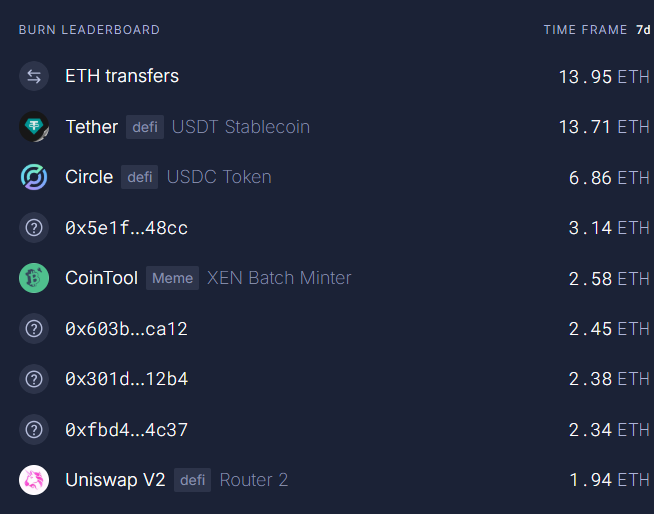Click the defi tag next to Uniswap V2
Screen dimensions: 654x514
pyautogui.click(x=192, y=480)
